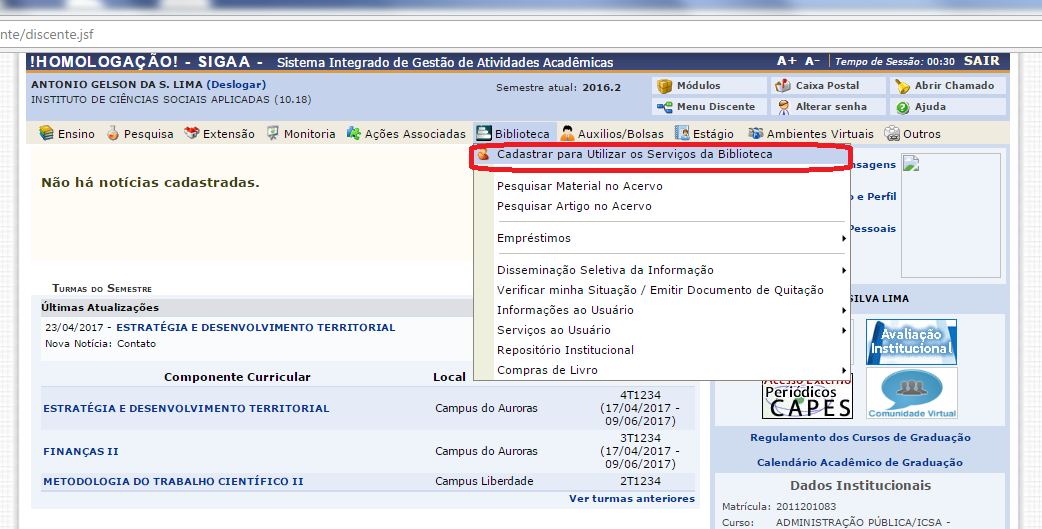Expand the Empréstimos submenu
The image size is (1042, 529).
click(534, 238)
